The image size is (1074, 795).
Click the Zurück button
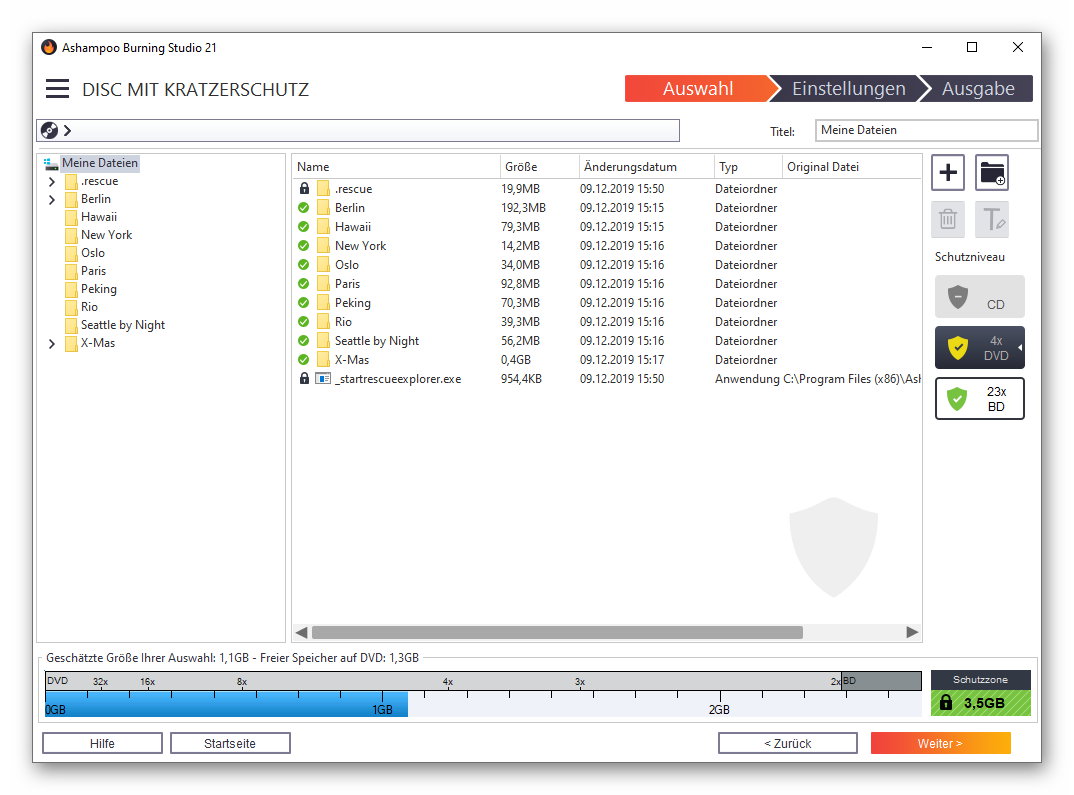(787, 743)
